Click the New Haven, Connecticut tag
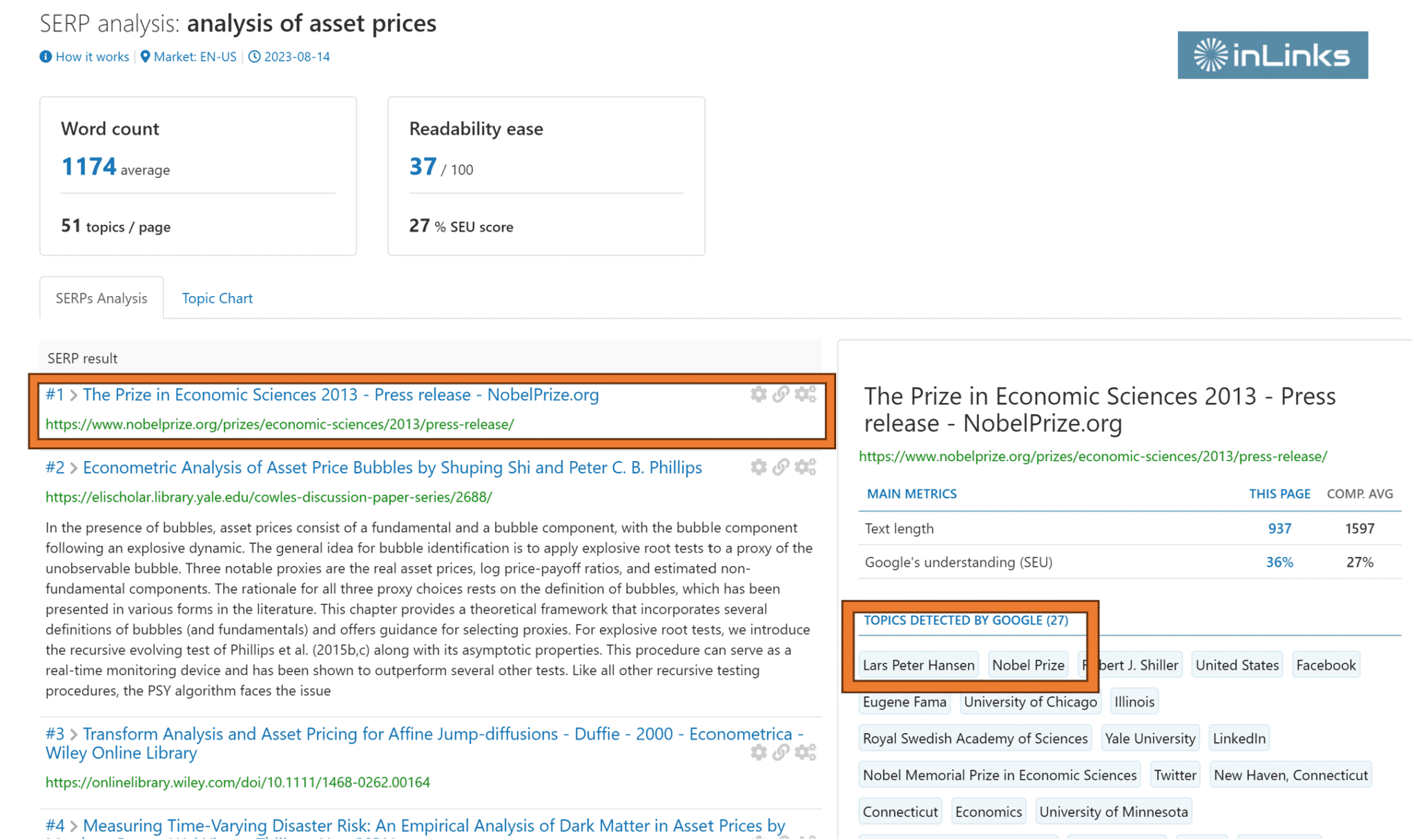The image size is (1414, 840). 1290,774
